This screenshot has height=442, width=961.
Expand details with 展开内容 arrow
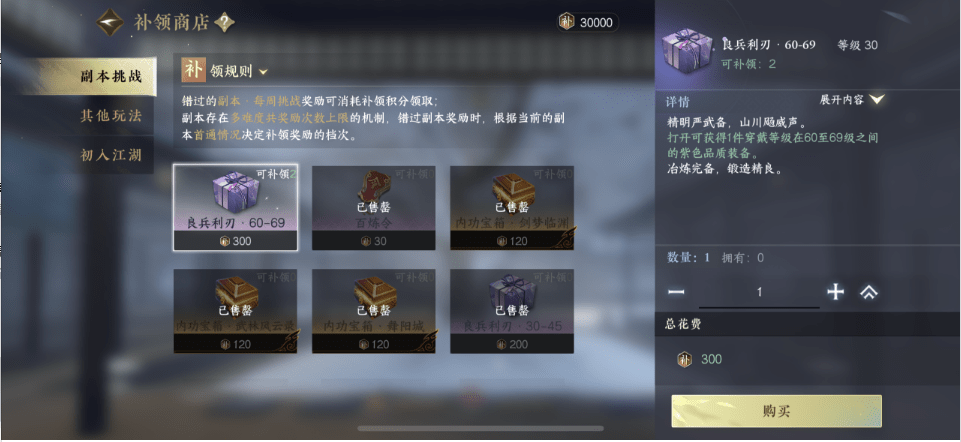[877, 99]
